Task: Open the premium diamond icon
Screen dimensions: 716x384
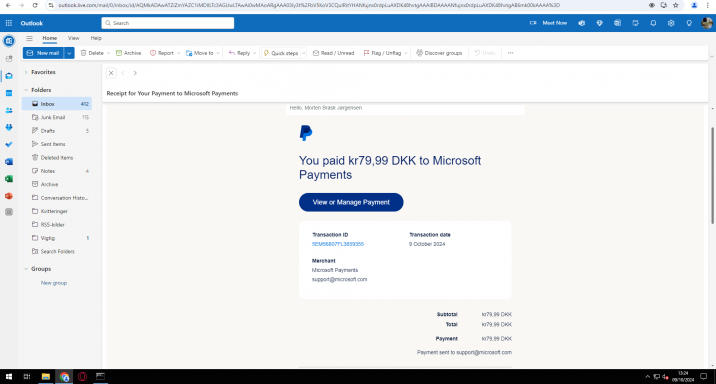Action: coord(600,23)
